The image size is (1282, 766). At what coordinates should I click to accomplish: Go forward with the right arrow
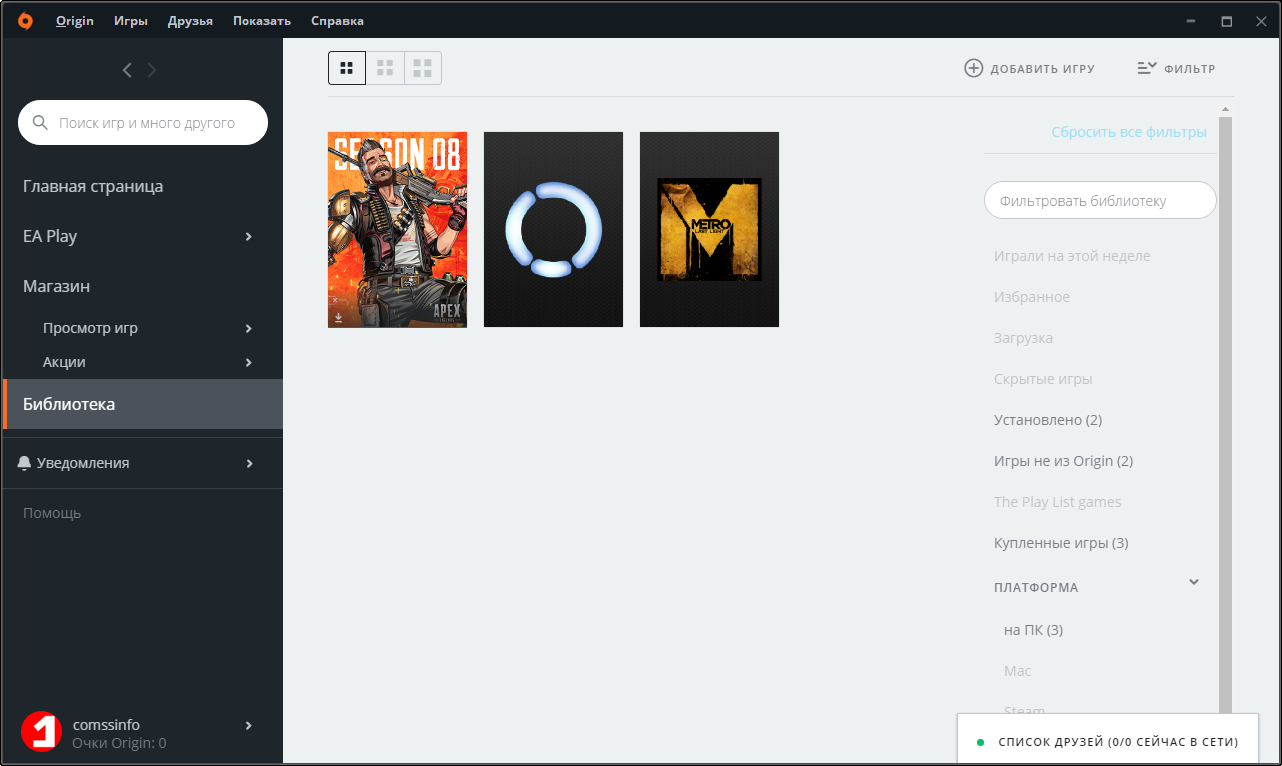152,70
